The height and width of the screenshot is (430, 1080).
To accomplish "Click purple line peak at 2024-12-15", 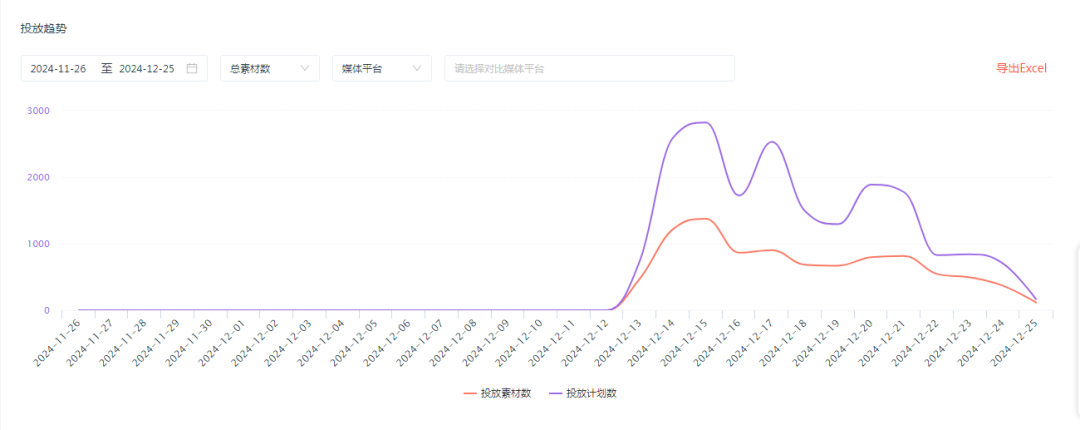I will tap(705, 122).
